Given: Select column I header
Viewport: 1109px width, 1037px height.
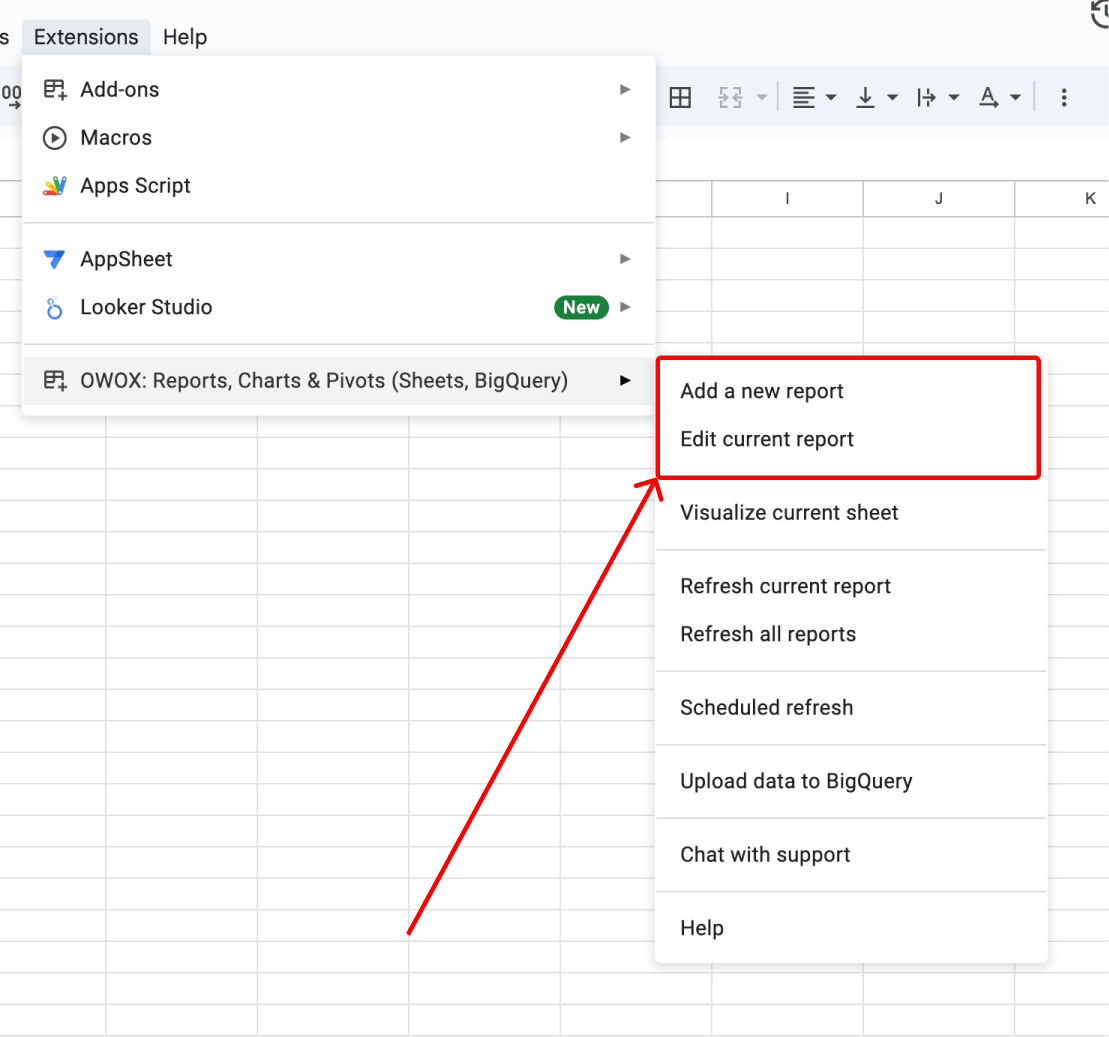Looking at the screenshot, I should pos(787,199).
